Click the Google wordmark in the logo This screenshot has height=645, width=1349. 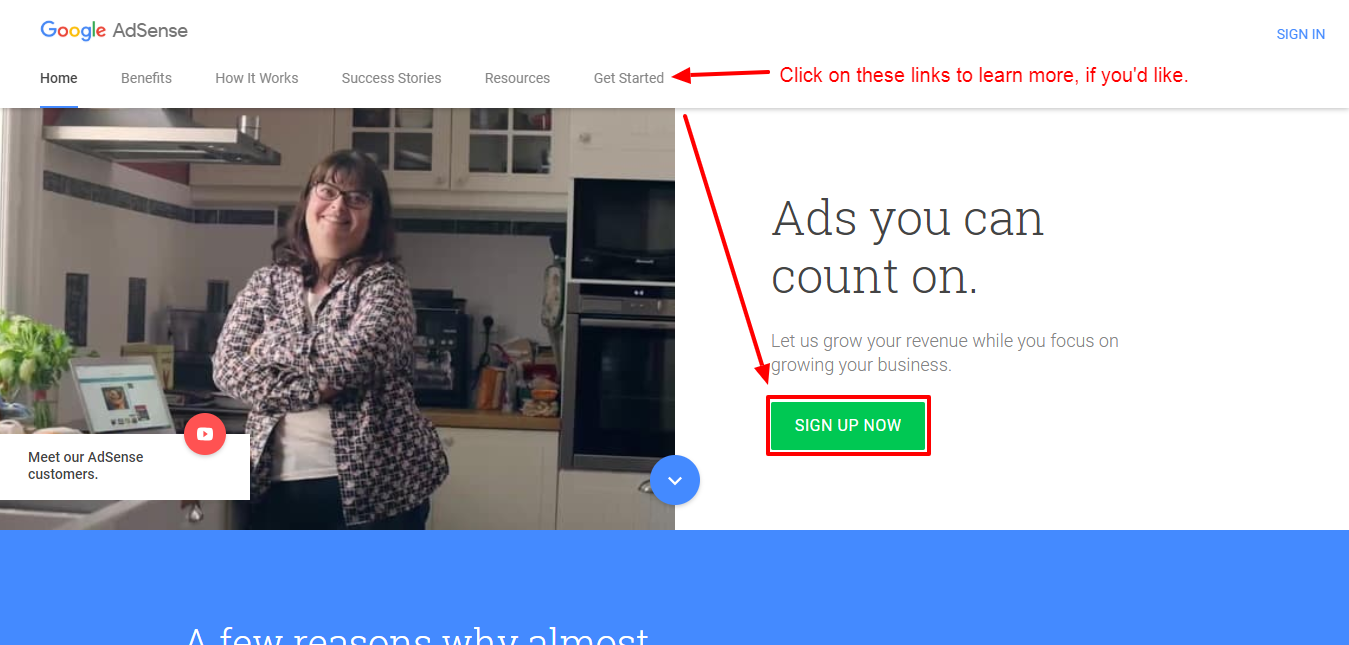(x=73, y=31)
